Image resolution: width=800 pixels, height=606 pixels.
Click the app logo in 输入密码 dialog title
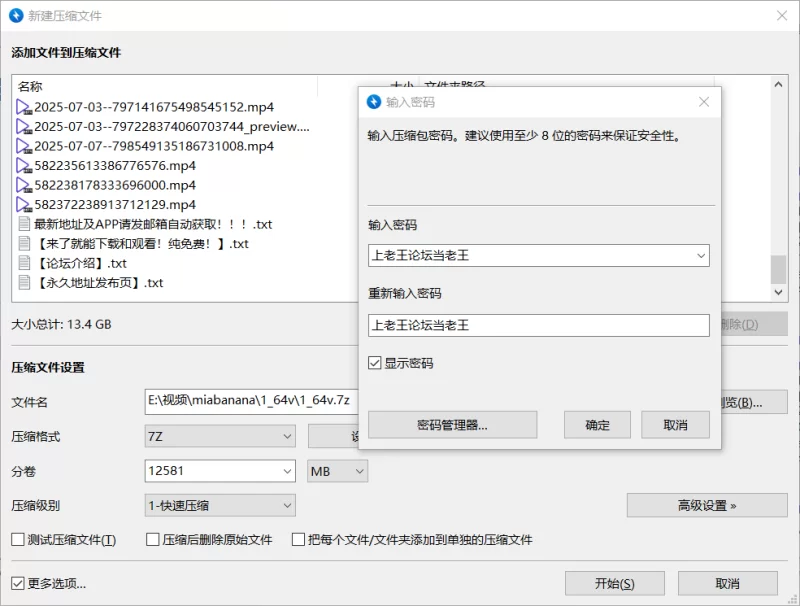pyautogui.click(x=374, y=102)
